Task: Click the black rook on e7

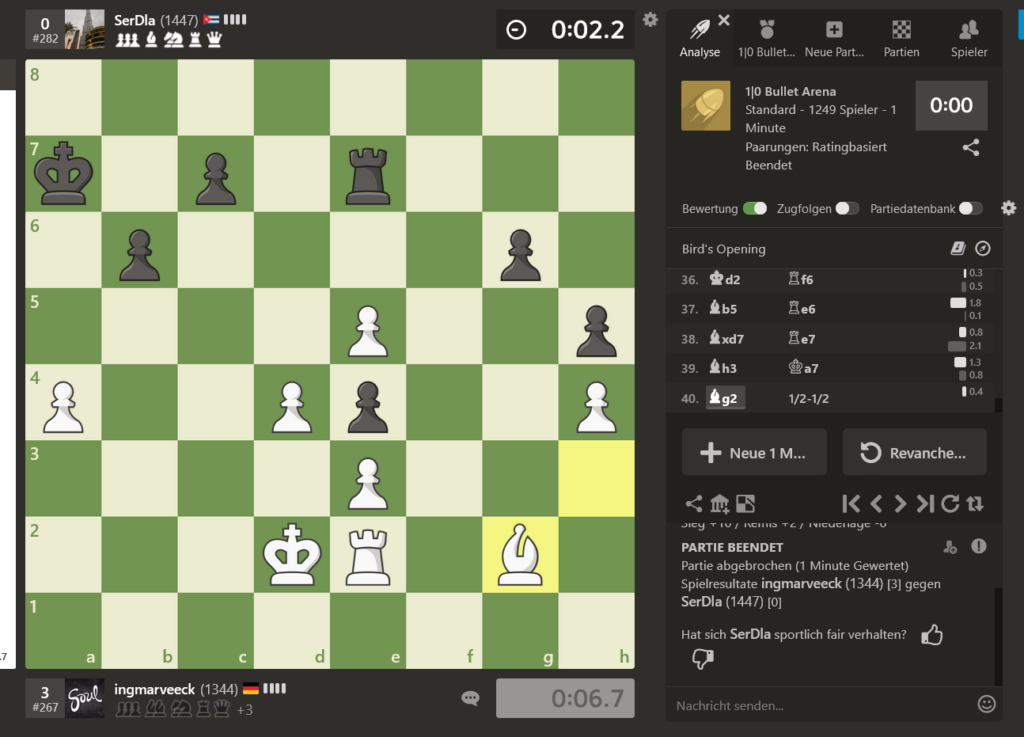Action: click(368, 174)
